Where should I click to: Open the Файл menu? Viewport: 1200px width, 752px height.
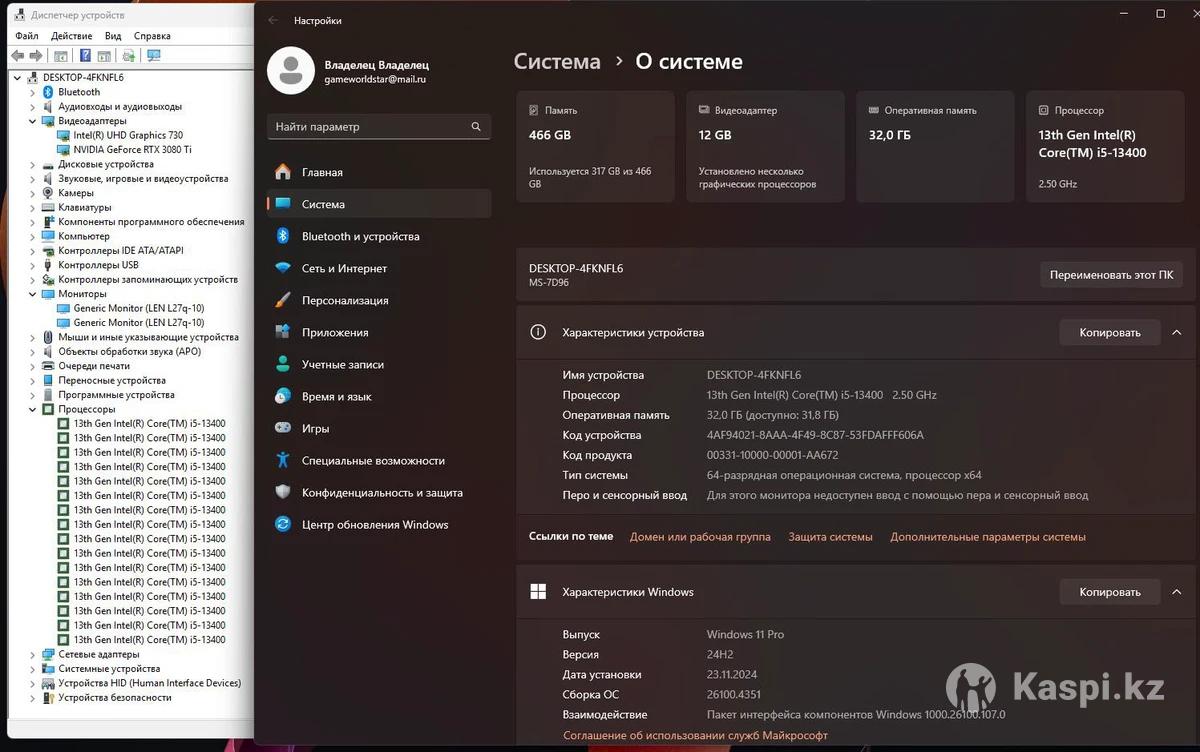pos(27,36)
